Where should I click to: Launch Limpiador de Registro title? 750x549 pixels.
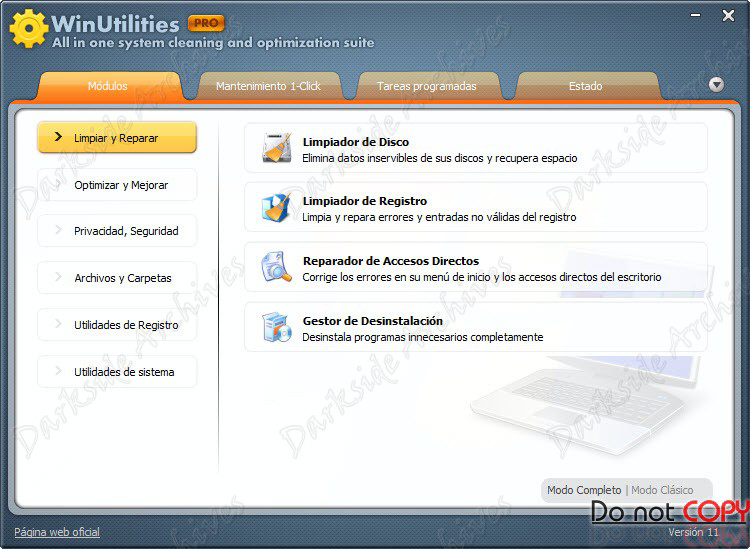coord(365,201)
